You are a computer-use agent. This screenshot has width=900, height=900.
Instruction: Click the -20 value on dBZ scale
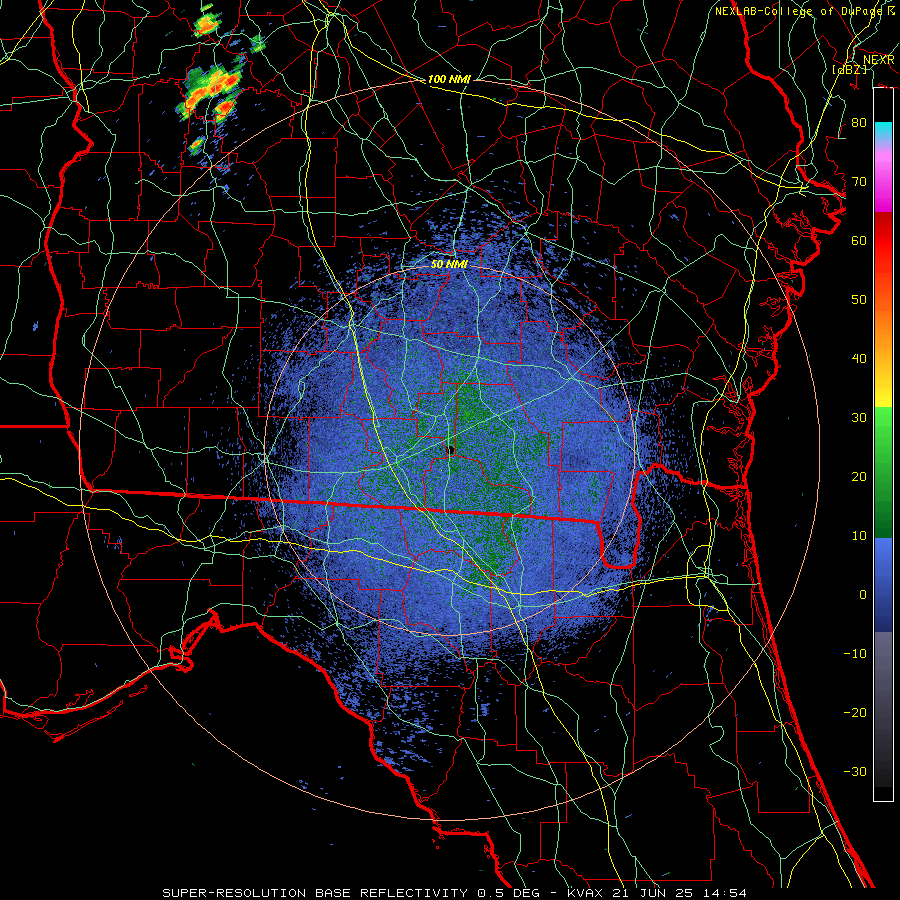[x=855, y=713]
